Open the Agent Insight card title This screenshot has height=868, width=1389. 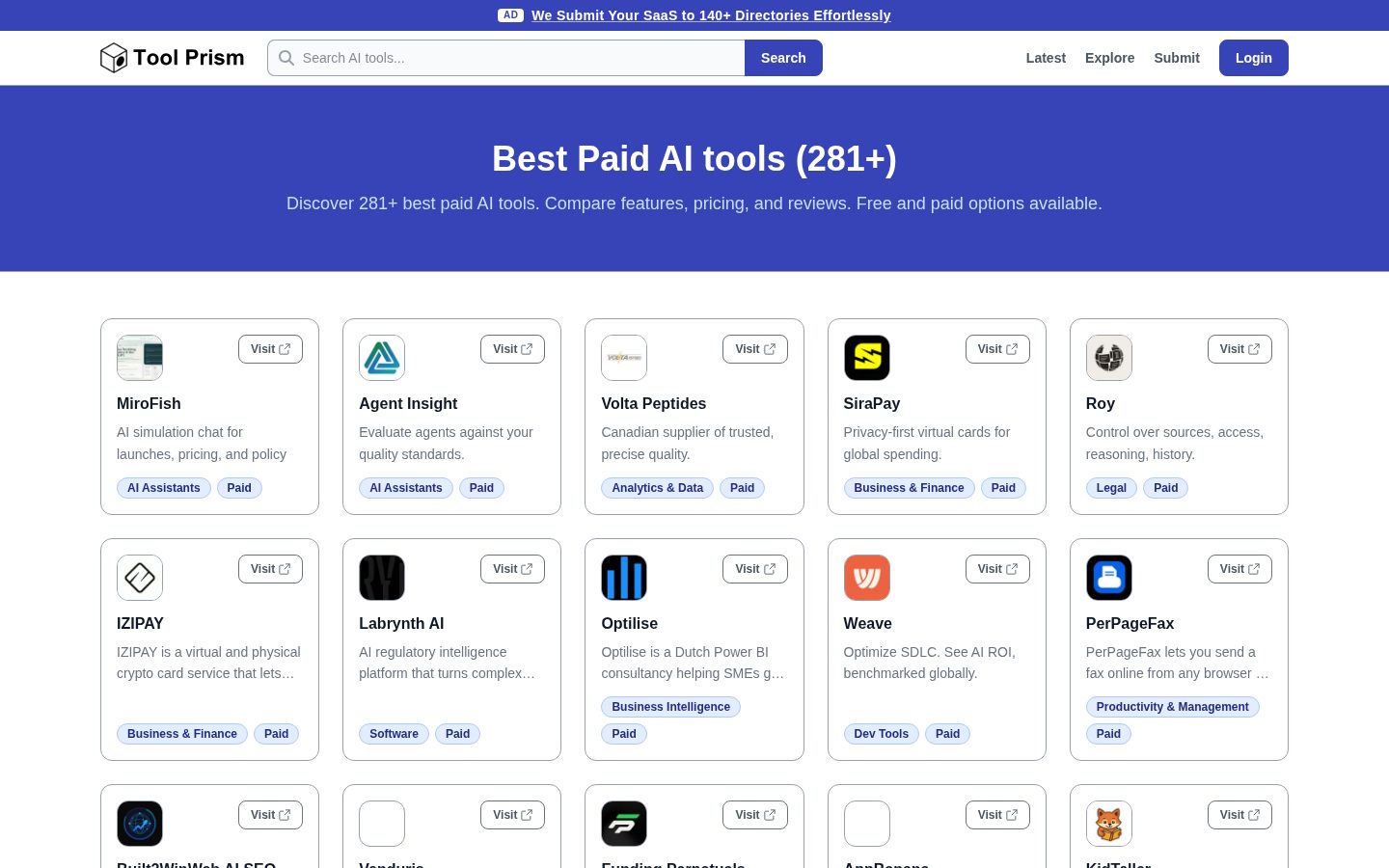pyautogui.click(x=408, y=403)
